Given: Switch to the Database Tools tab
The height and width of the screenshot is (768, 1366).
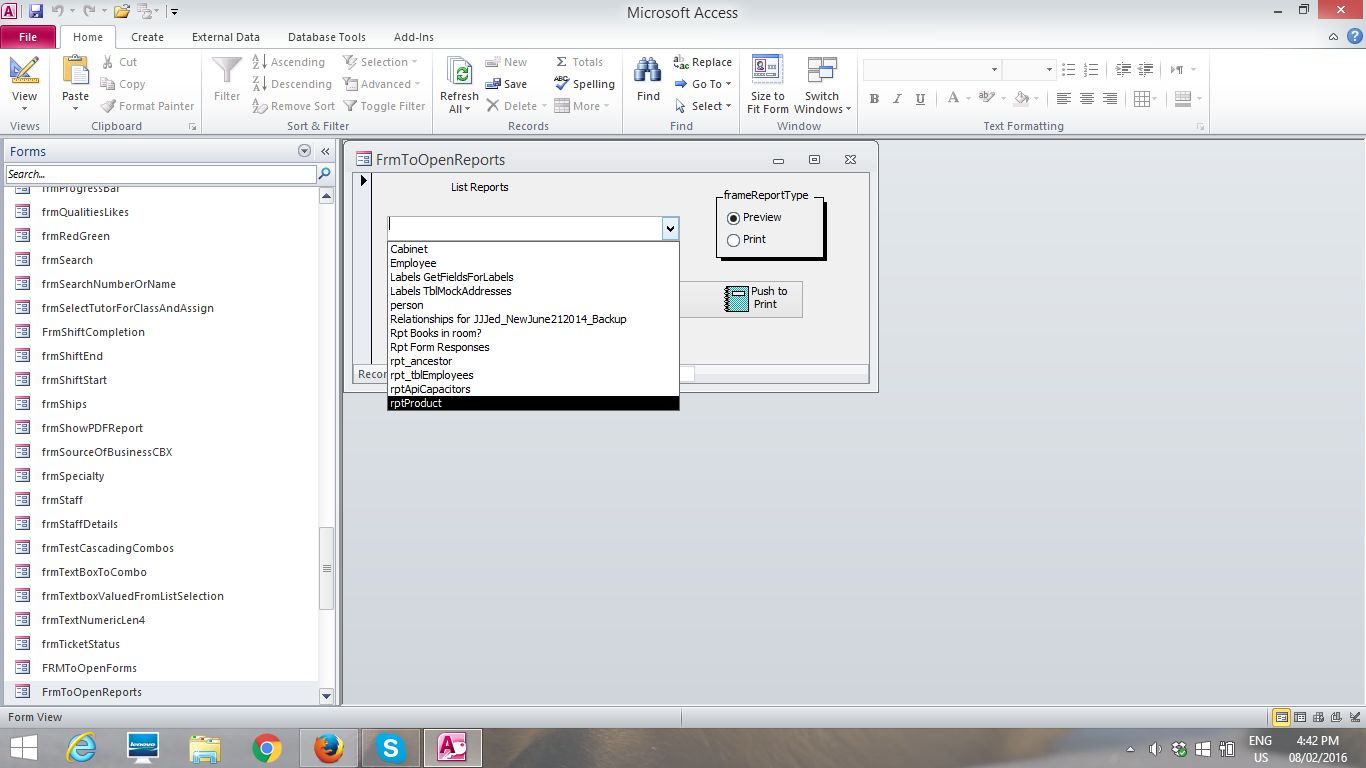Looking at the screenshot, I should 327,37.
